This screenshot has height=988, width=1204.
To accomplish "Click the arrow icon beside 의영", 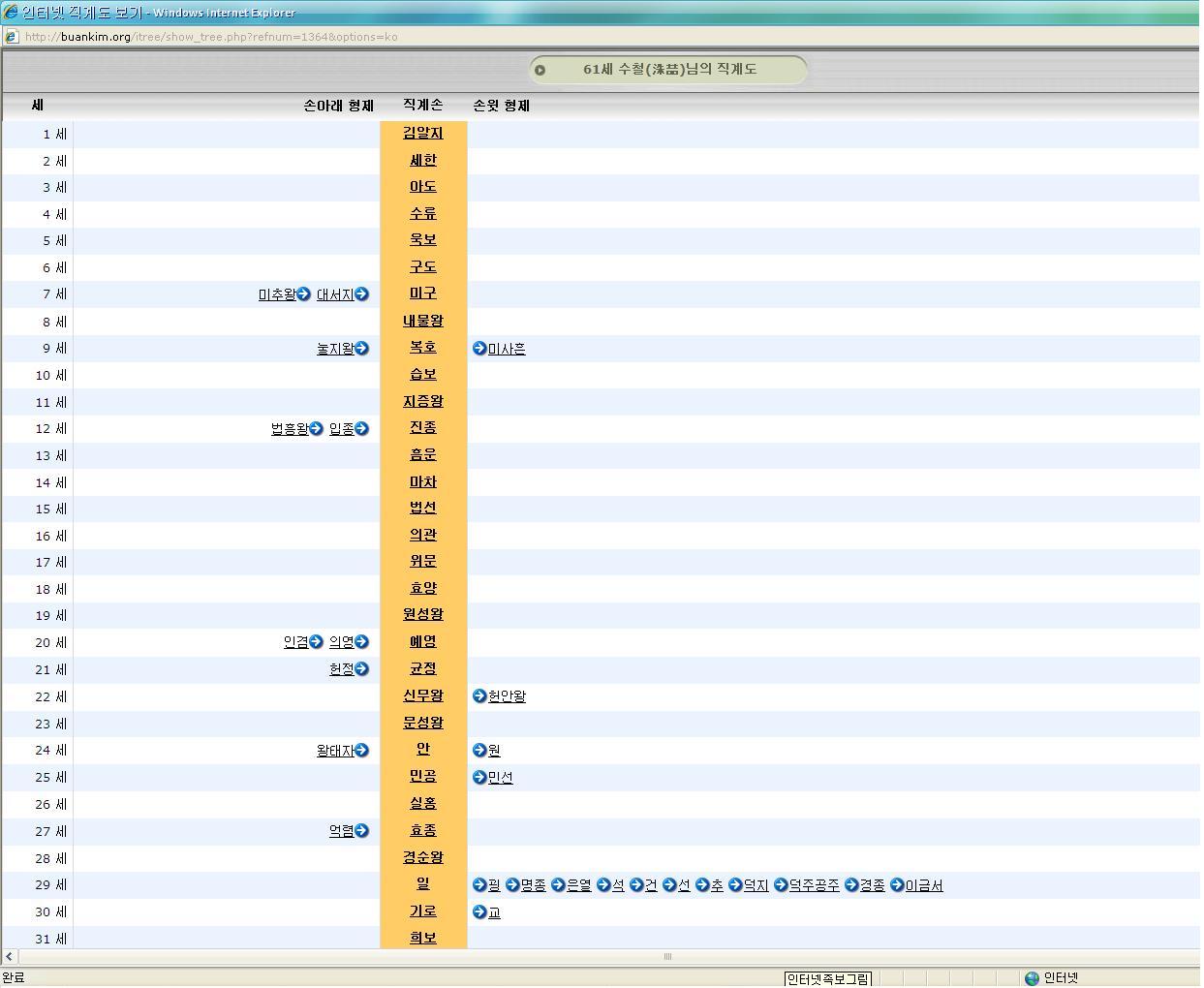I will coord(362,642).
